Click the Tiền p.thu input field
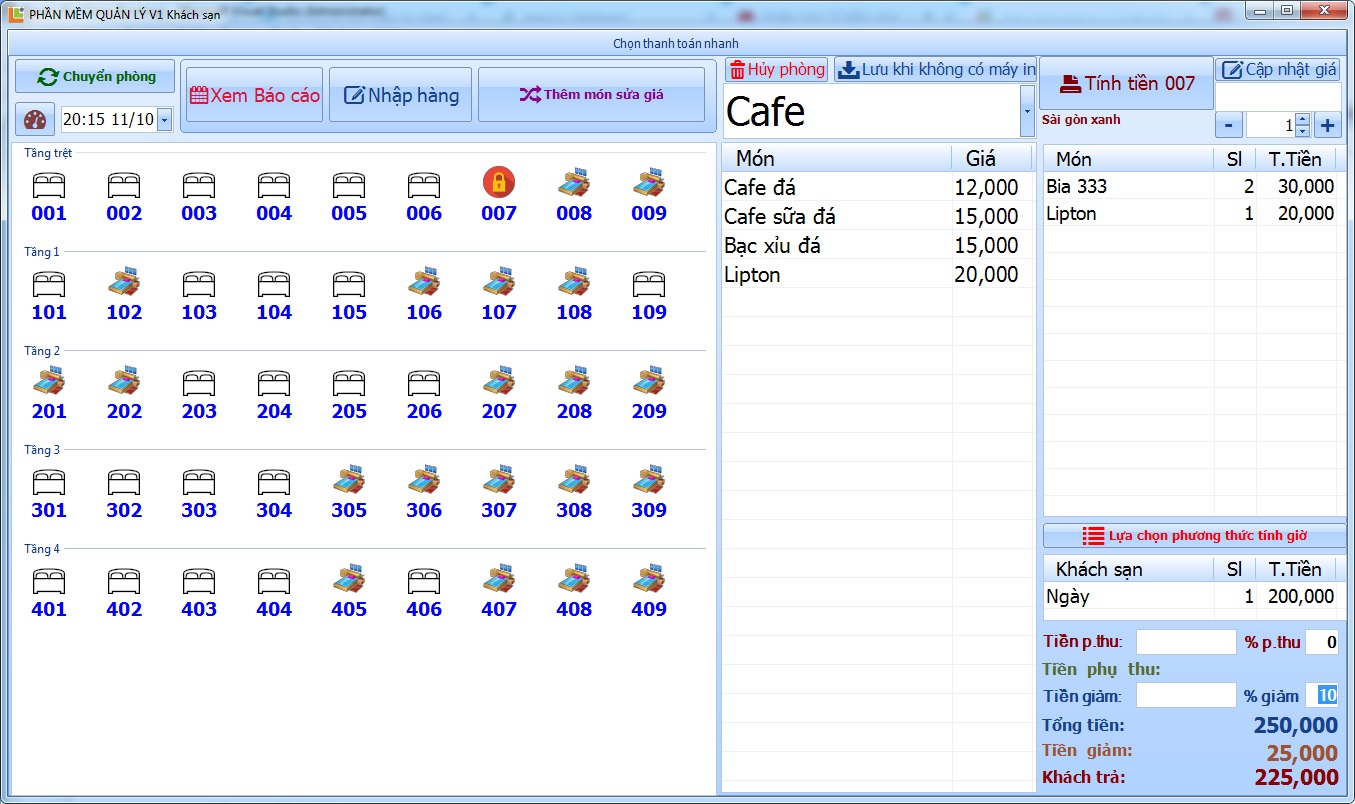 [1186, 642]
